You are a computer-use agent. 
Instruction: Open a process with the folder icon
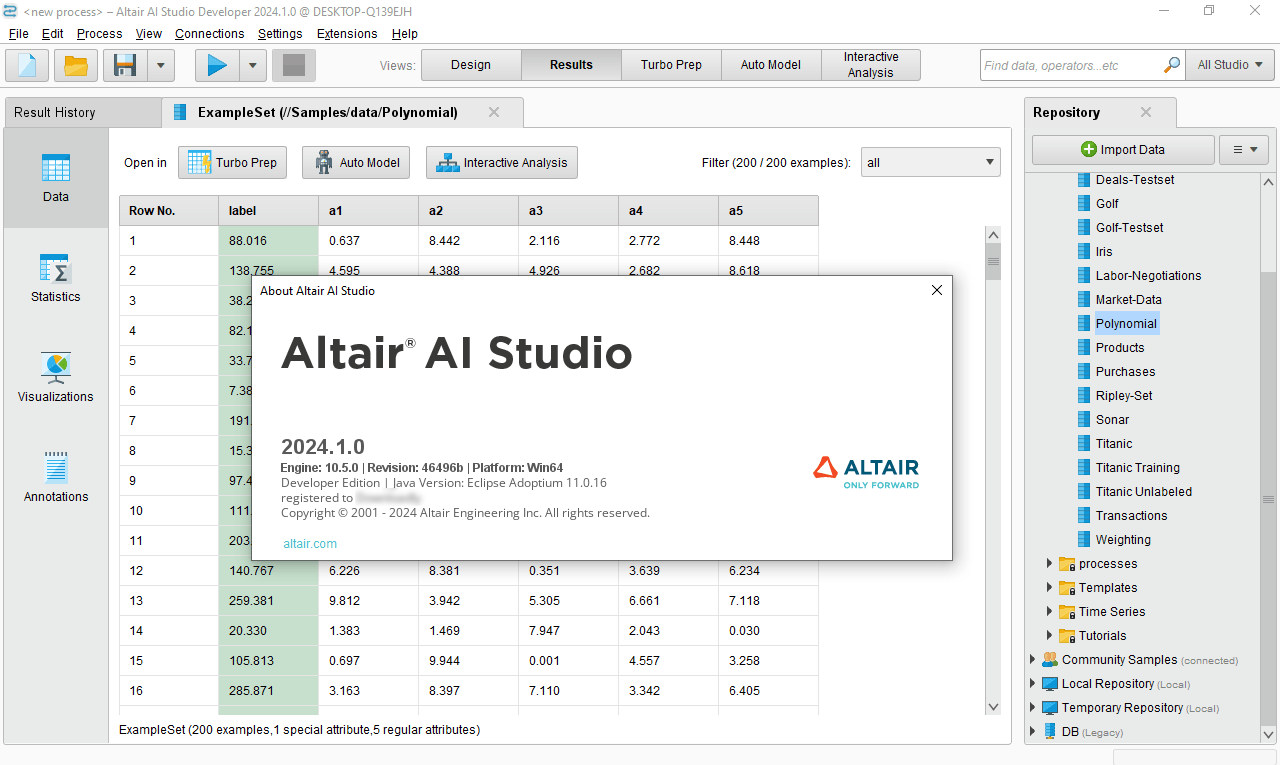[76, 65]
